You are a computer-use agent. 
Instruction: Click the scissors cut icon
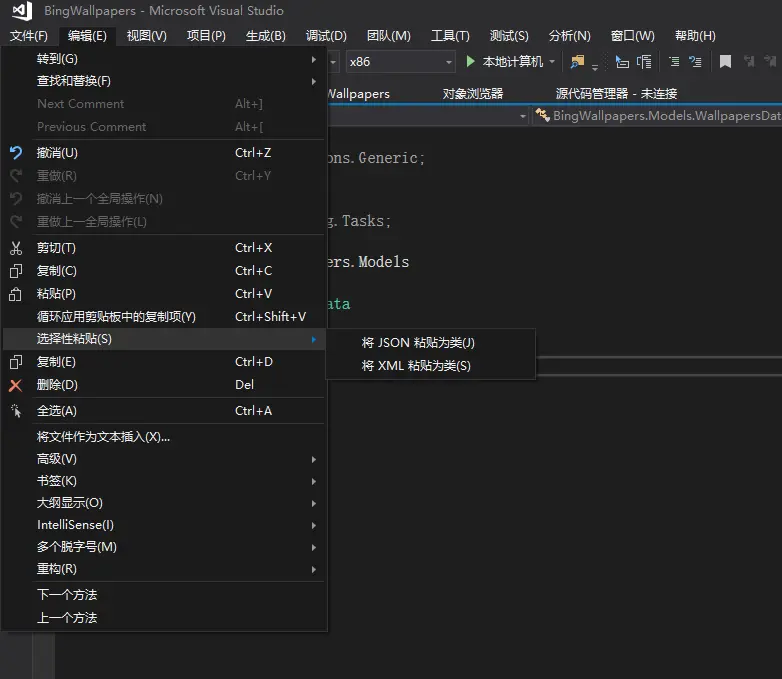[16, 248]
